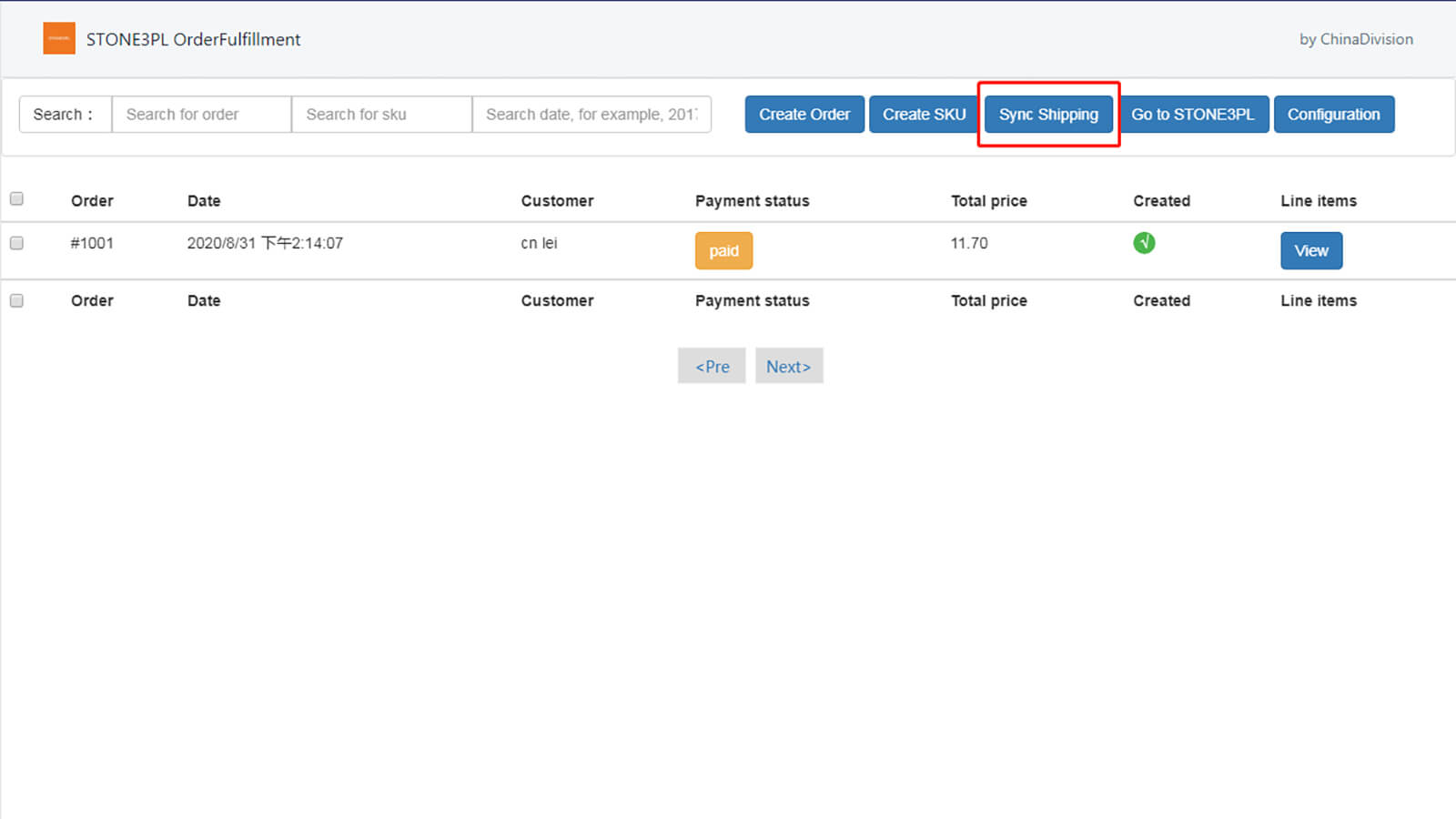Click the orange STONE3PL logo icon

[59, 38]
